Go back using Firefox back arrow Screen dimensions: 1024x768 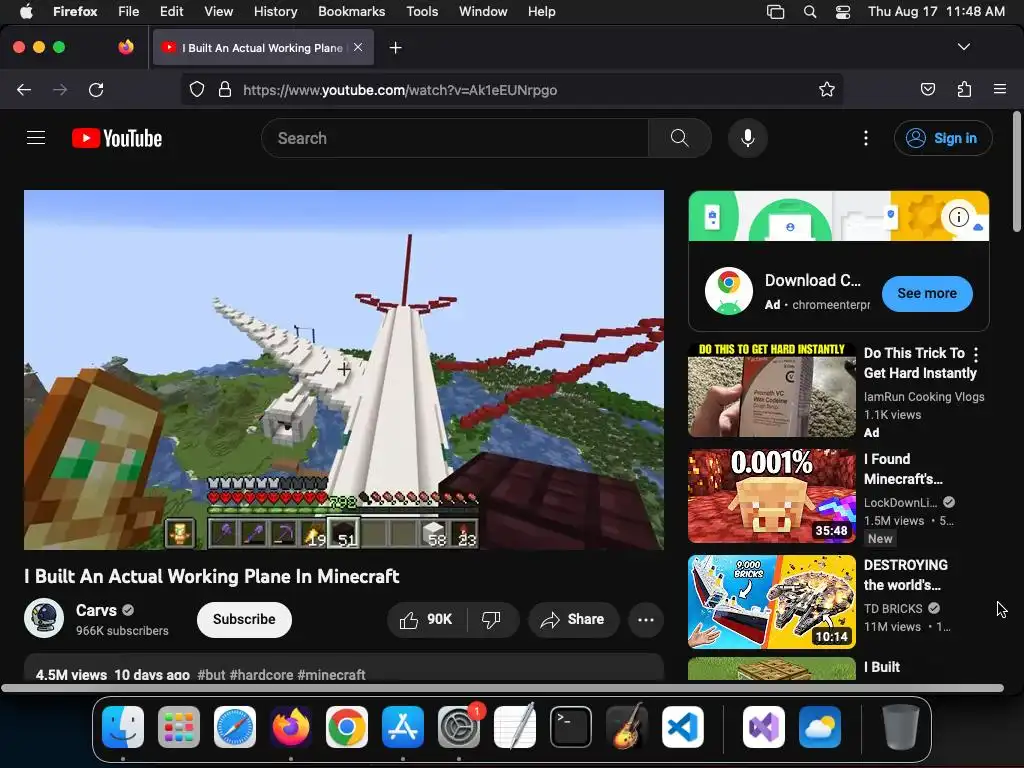tap(24, 89)
